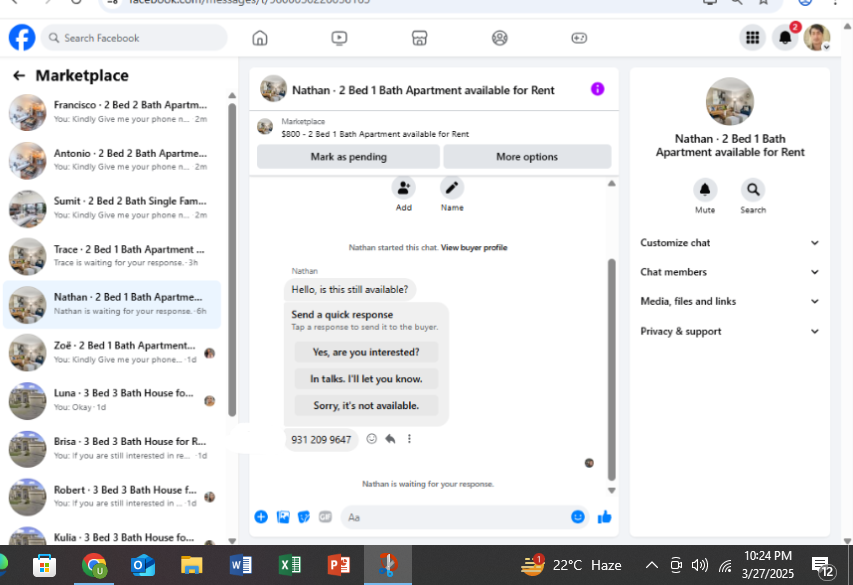Open Antonio 2 Bed 2 Bath conversation
Image resolution: width=853 pixels, height=585 pixels.
[112, 161]
